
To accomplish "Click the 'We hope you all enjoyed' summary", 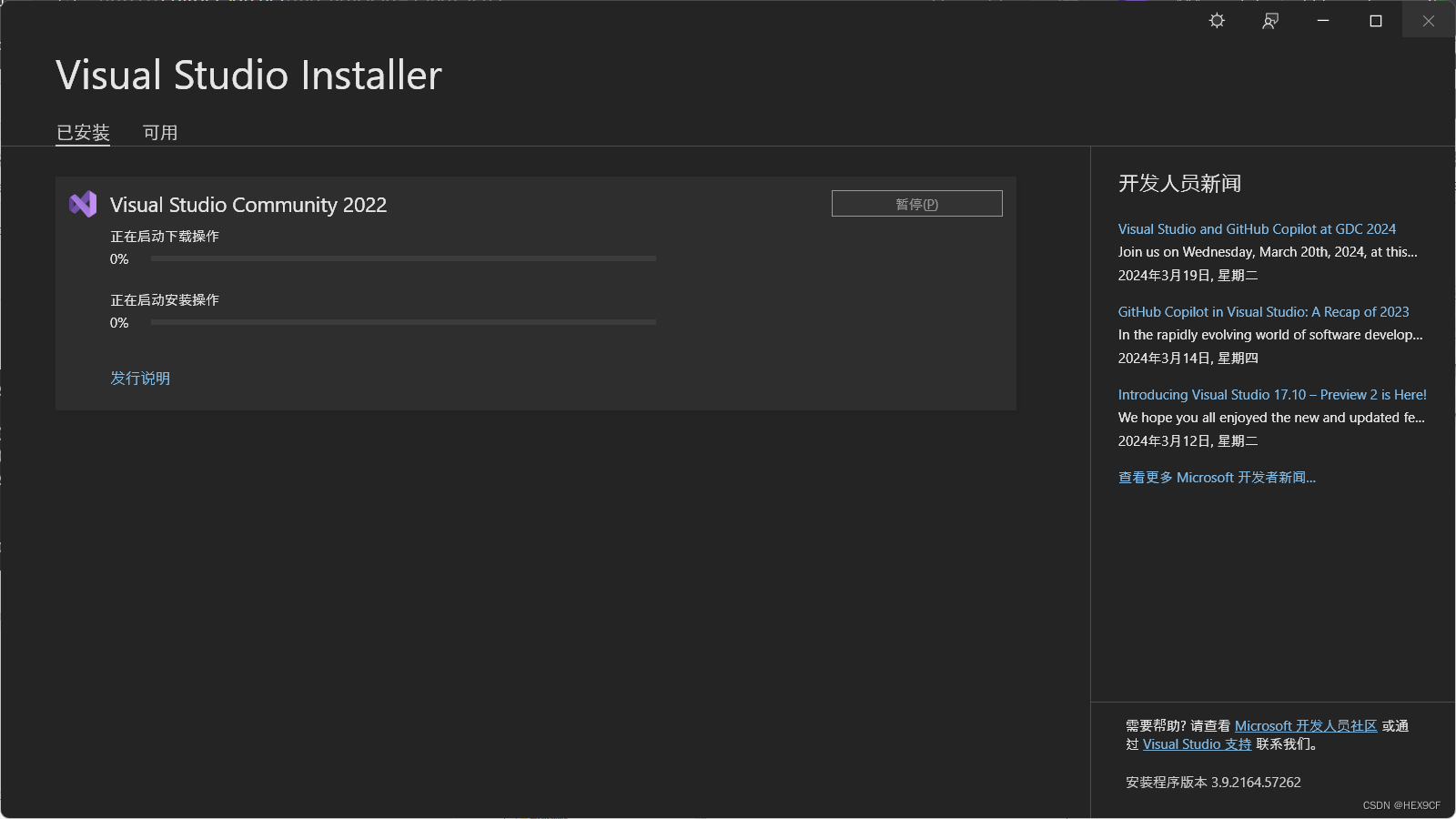I will [x=1271, y=418].
